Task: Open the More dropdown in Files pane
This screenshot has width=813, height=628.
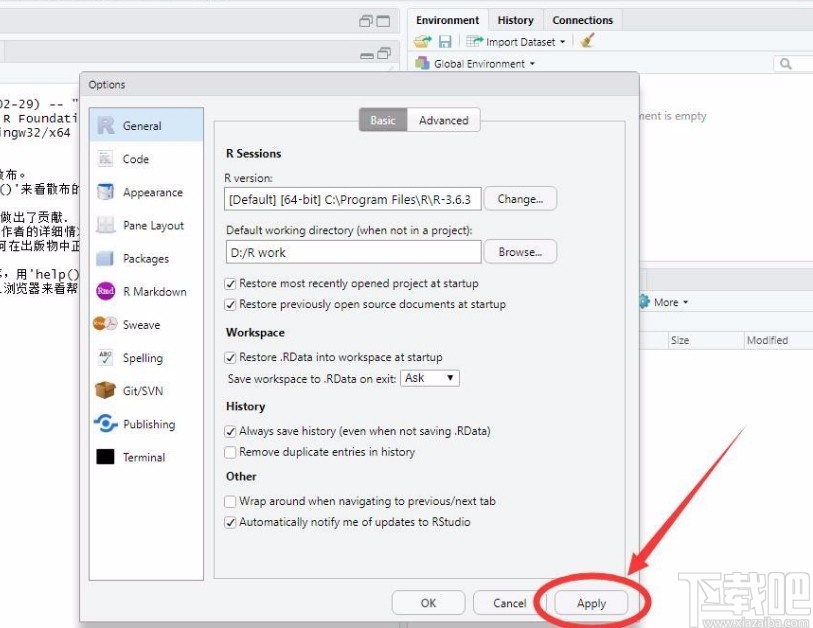Action: (670, 302)
